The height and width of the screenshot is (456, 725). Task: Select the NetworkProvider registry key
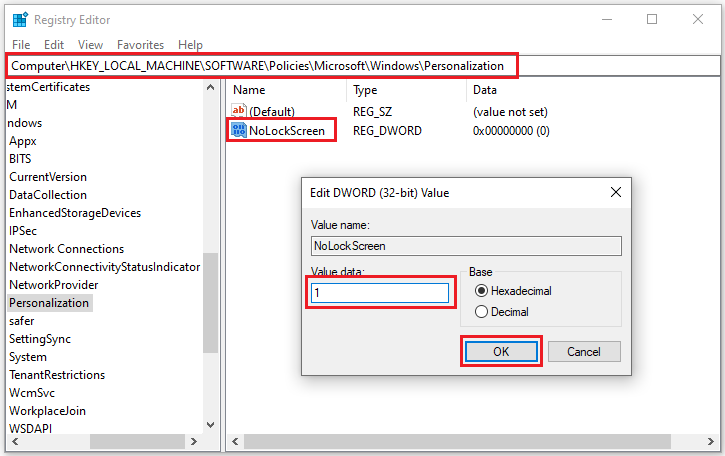click(54, 285)
